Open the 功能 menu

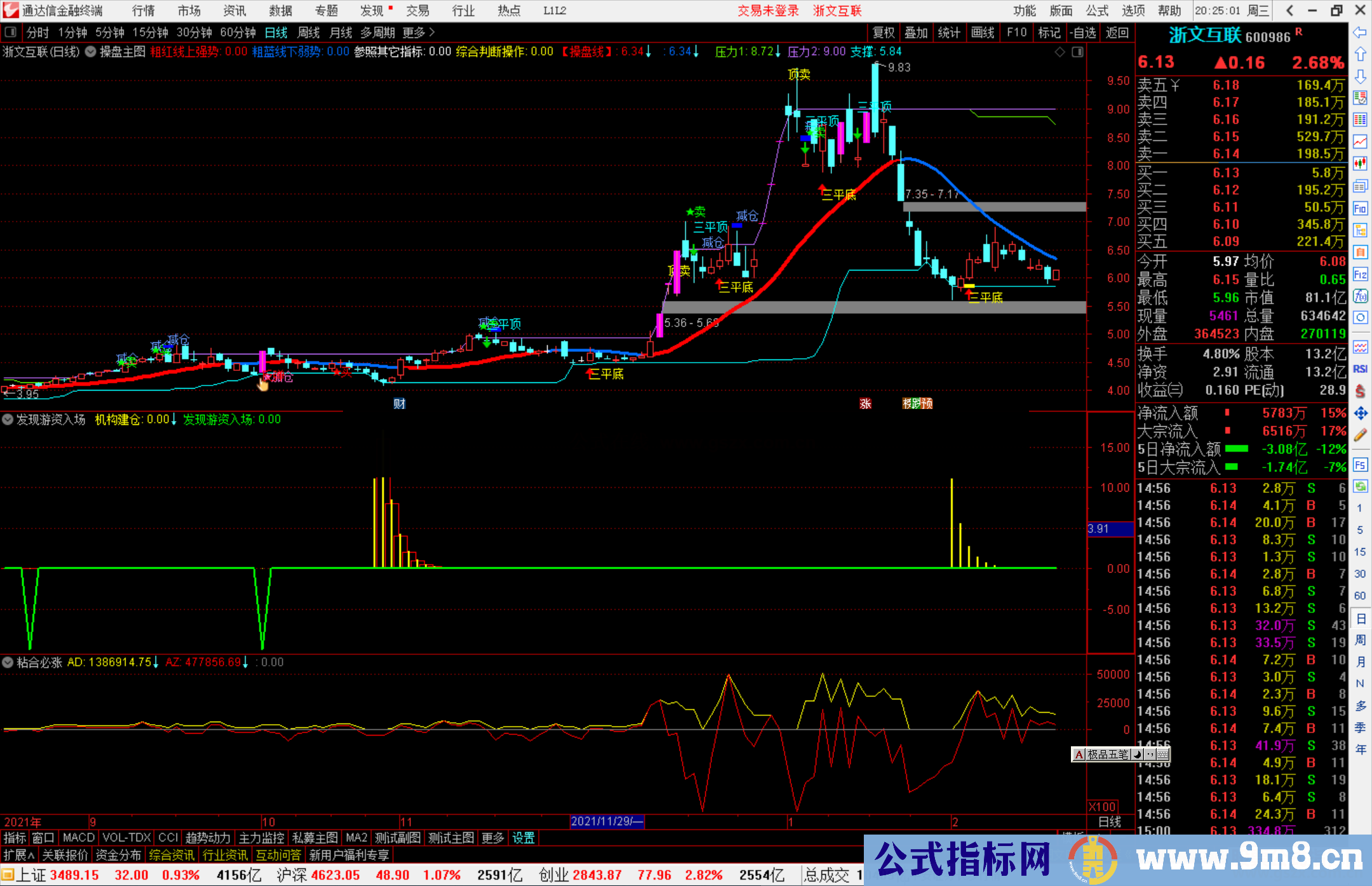click(1024, 11)
